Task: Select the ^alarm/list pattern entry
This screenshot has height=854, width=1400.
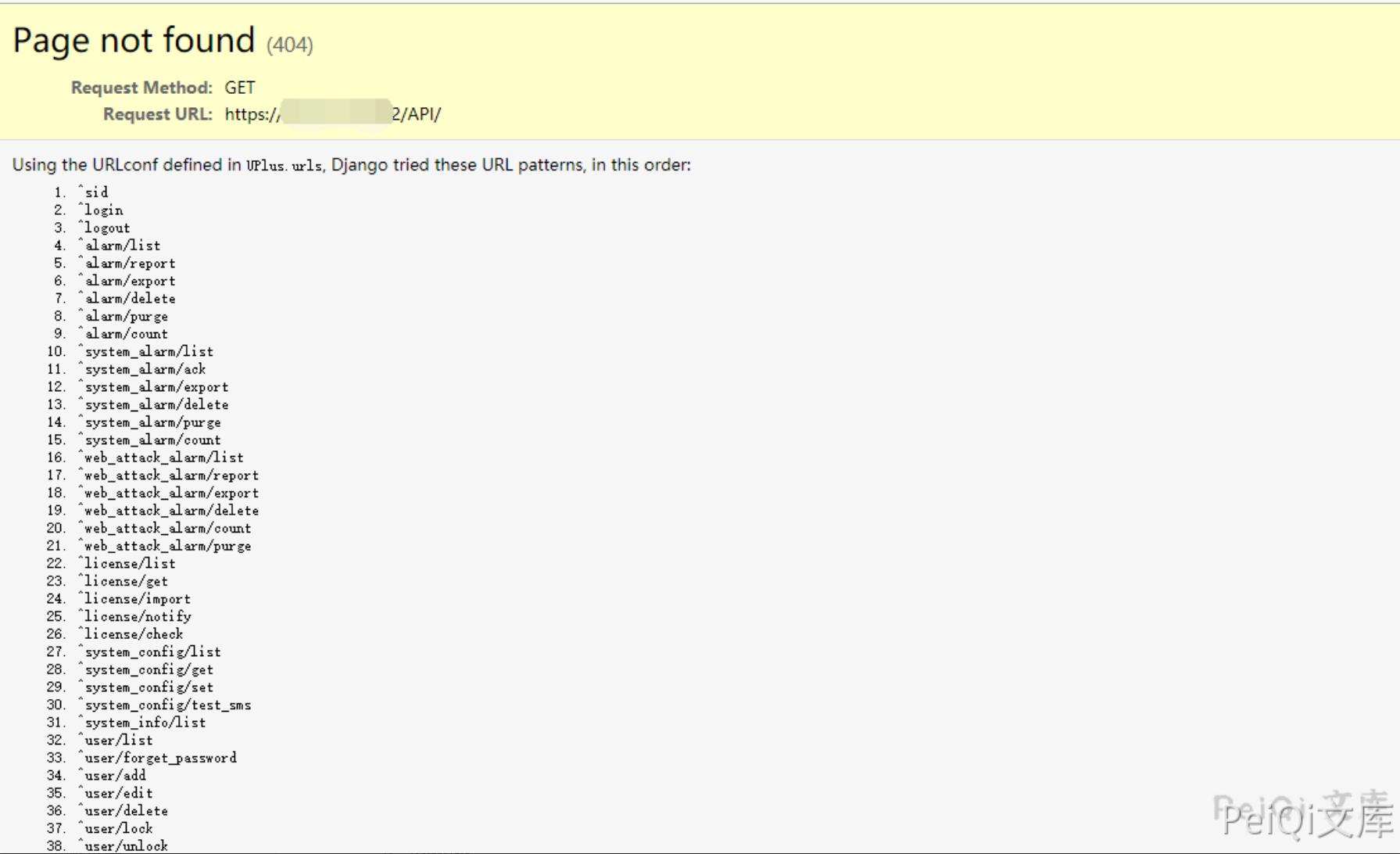Action: click(x=120, y=246)
